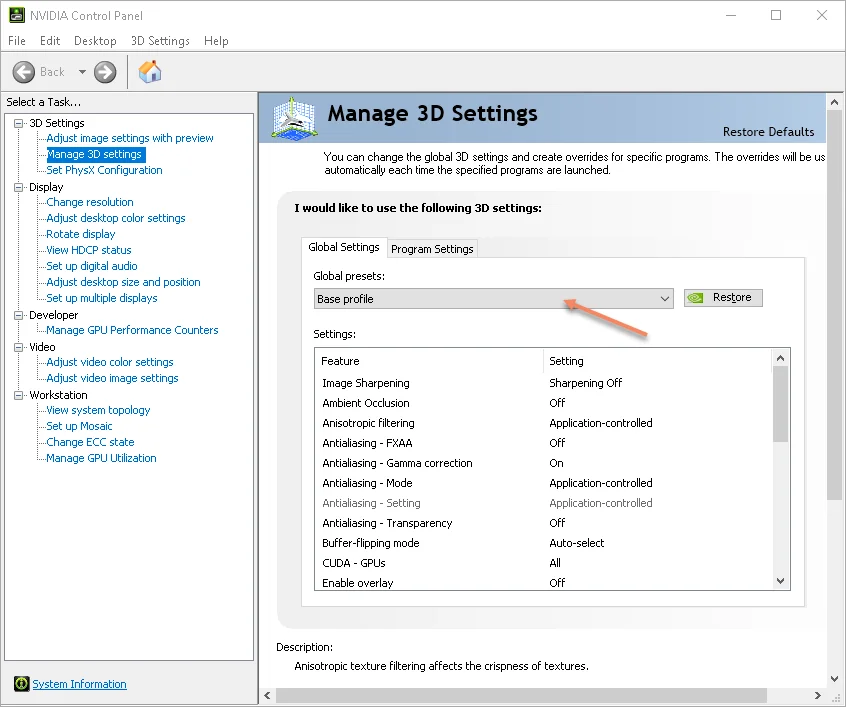Click the Restore Defaults link
846x707 pixels.
point(768,132)
